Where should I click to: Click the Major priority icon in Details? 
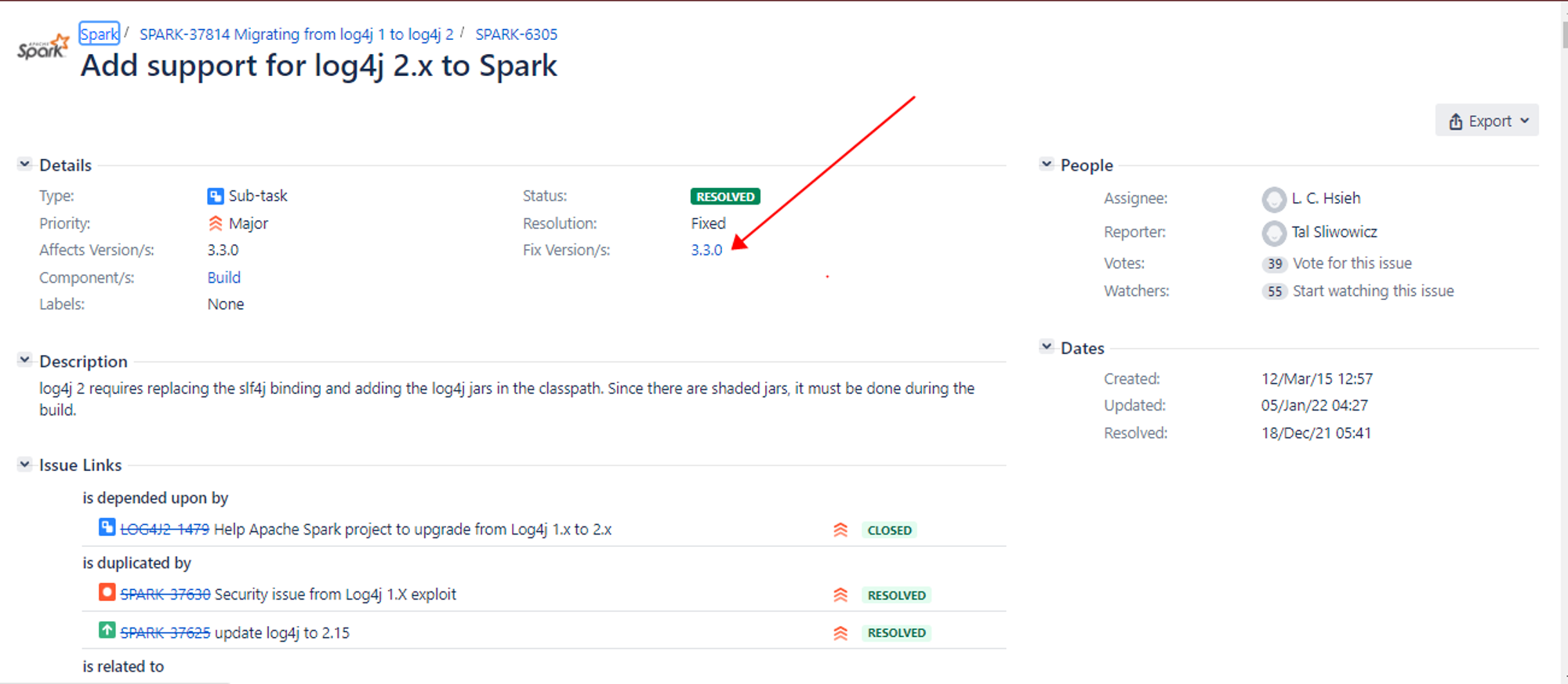(216, 223)
